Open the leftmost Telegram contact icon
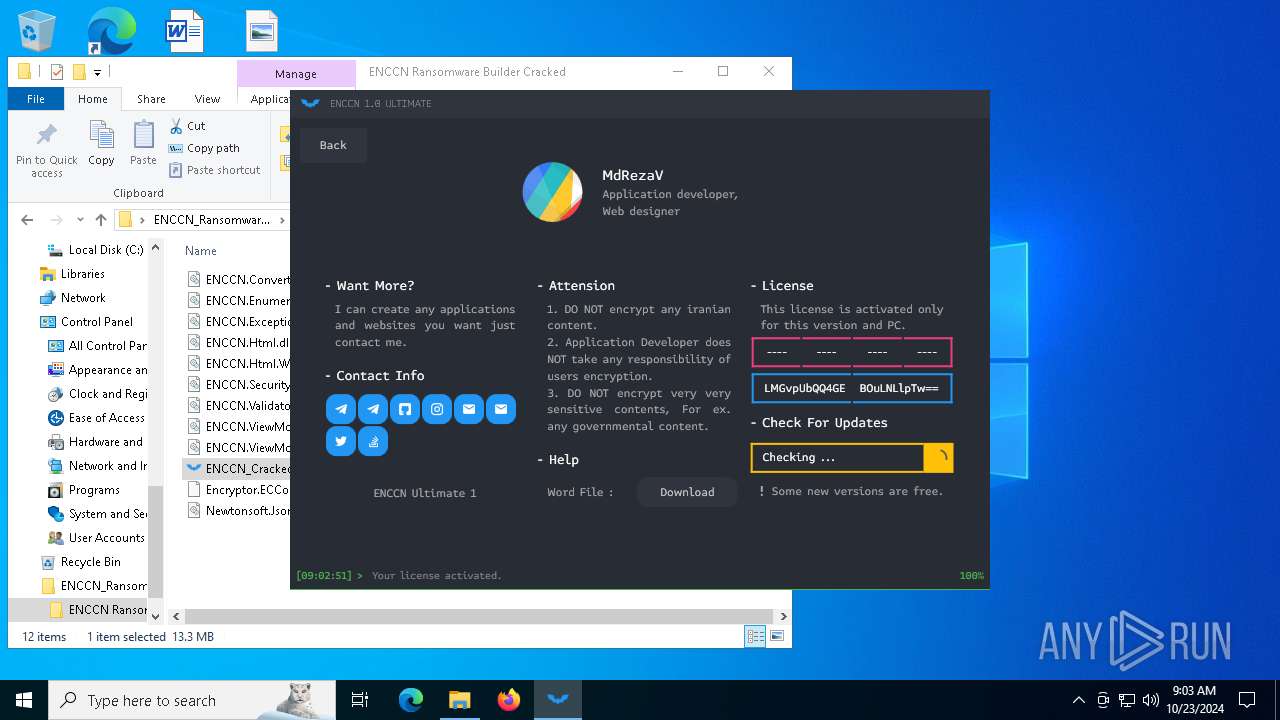The width and height of the screenshot is (1280, 720). [341, 409]
